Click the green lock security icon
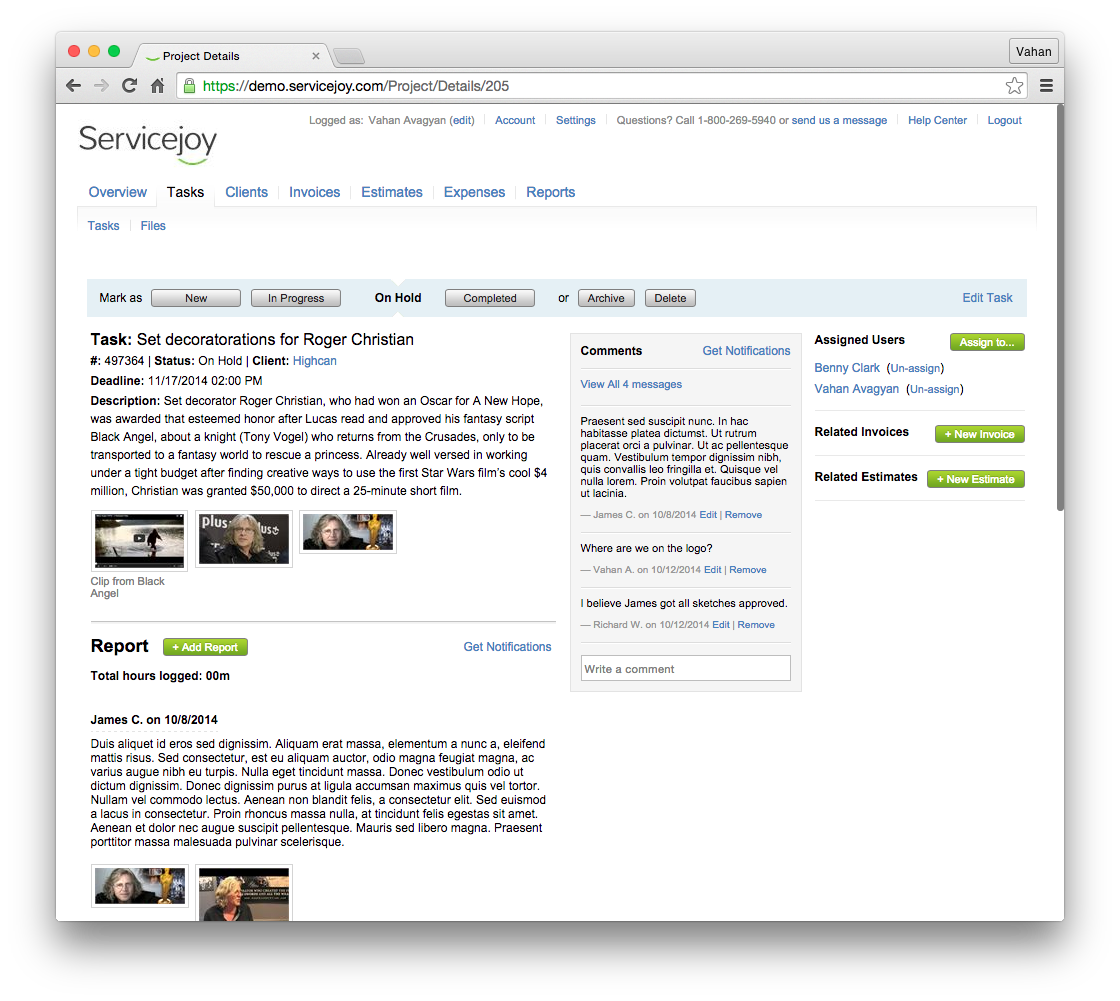Image resolution: width=1120 pixels, height=1001 pixels. click(190, 86)
